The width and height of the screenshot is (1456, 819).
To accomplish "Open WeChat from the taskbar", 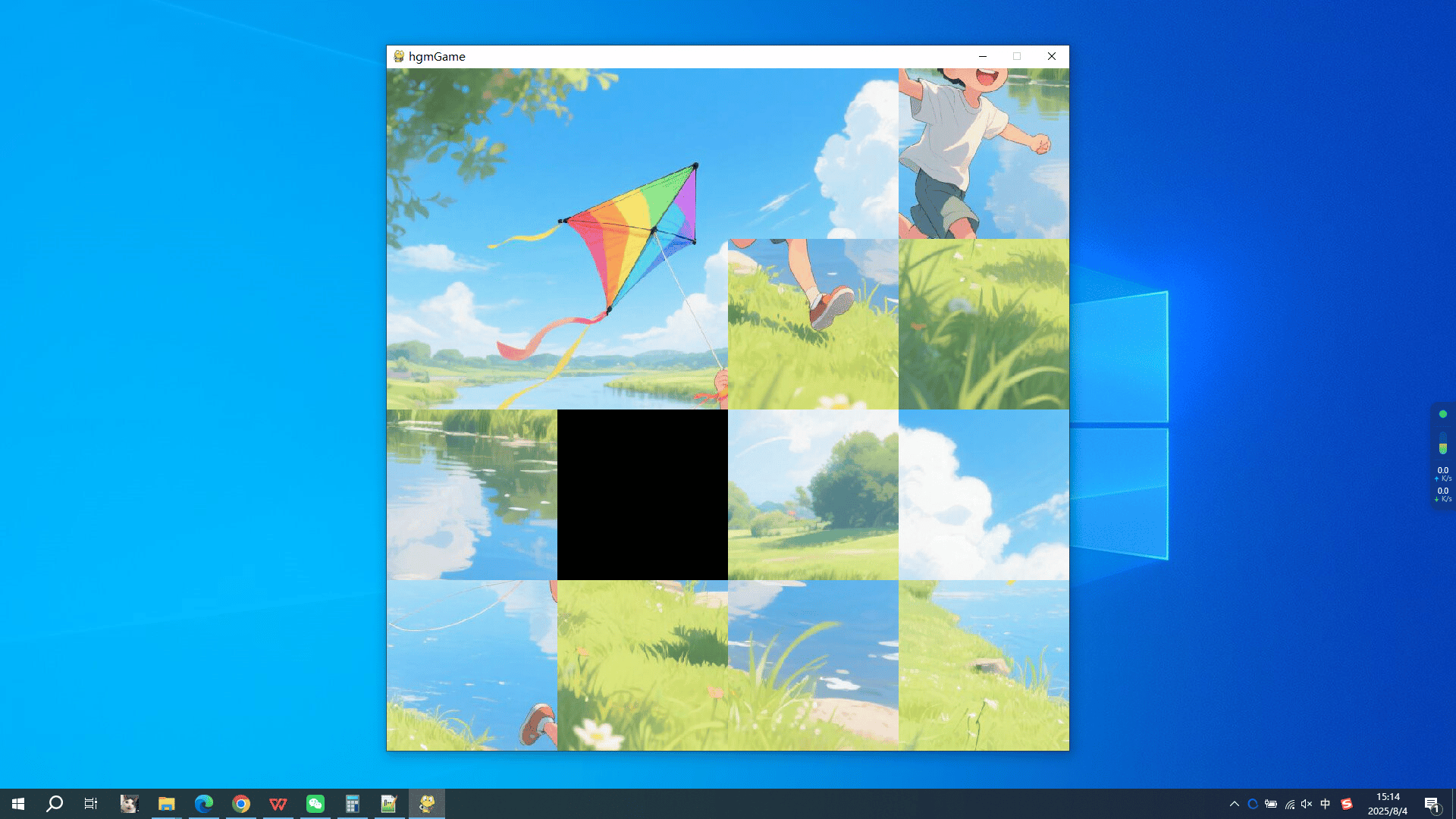I will [315, 803].
